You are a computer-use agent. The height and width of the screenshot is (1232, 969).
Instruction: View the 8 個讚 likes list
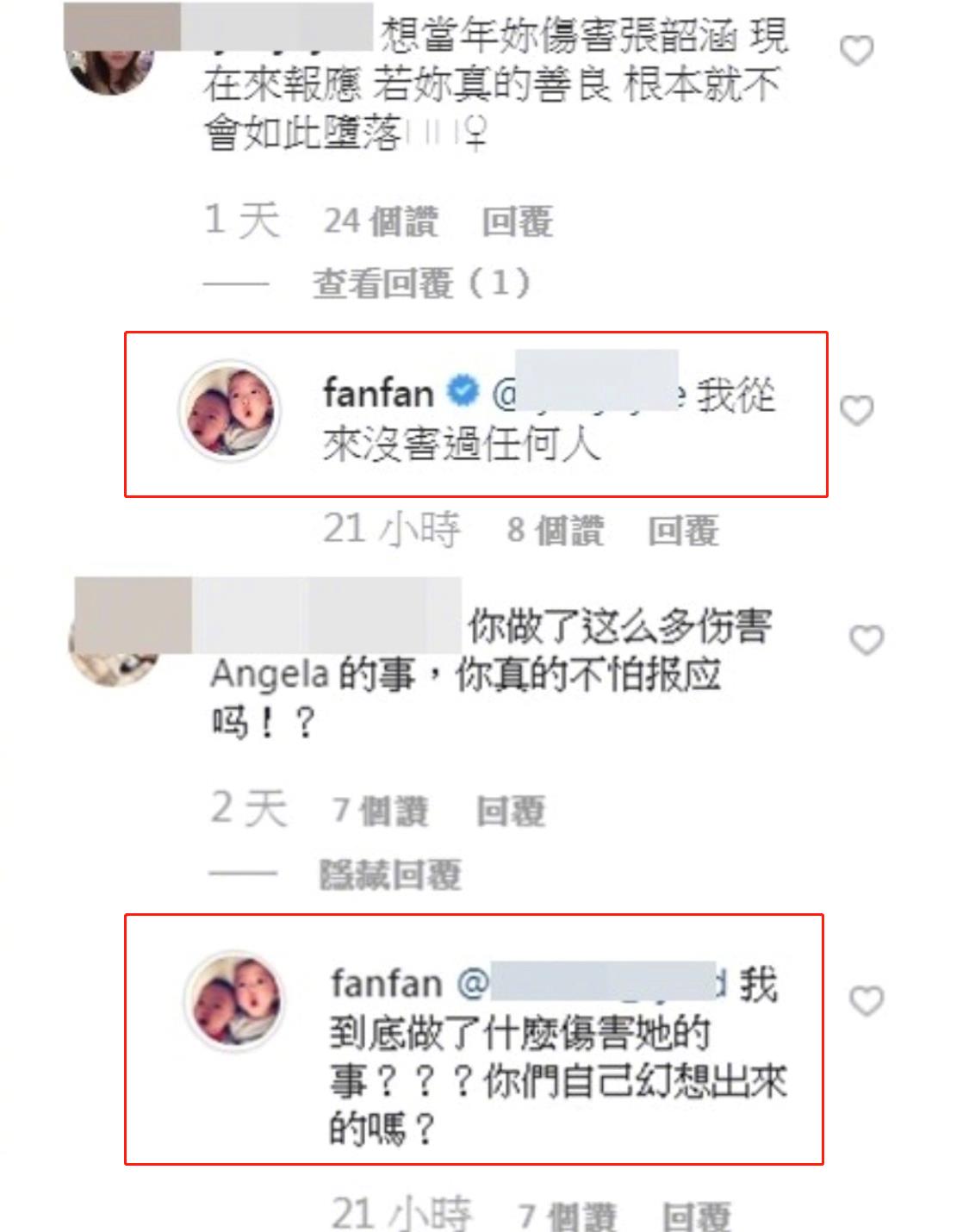point(555,530)
